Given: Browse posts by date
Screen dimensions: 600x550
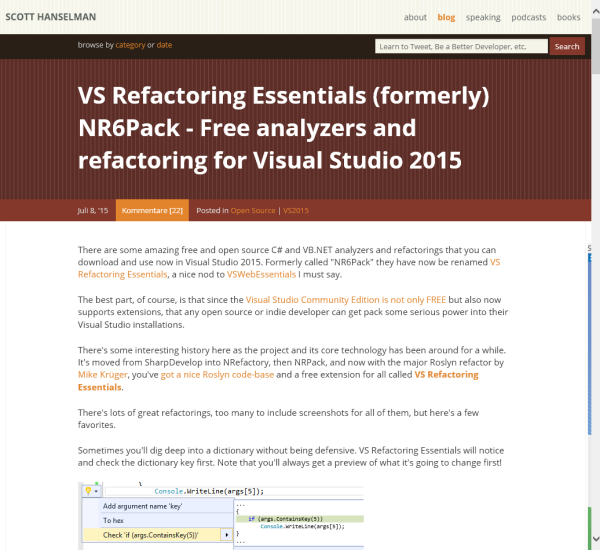Looking at the screenshot, I should click(x=164, y=45).
